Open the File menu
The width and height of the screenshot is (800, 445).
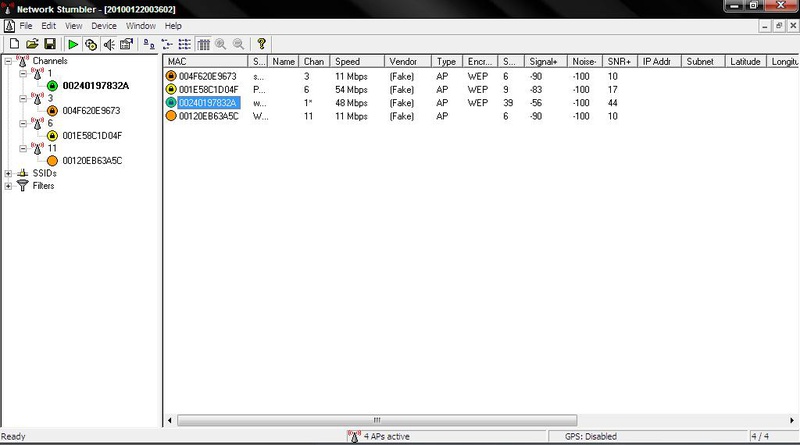point(26,26)
